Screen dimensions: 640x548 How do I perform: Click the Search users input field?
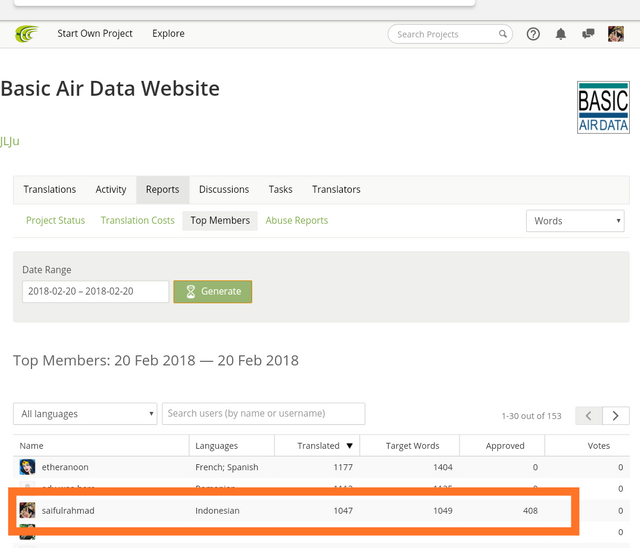[263, 414]
